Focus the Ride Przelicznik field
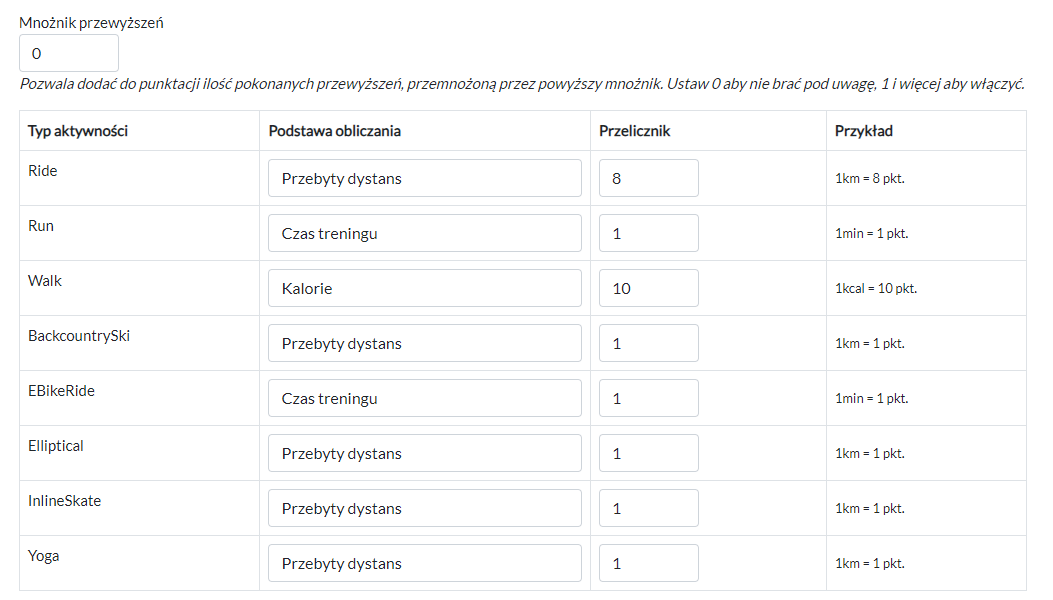 tap(648, 178)
